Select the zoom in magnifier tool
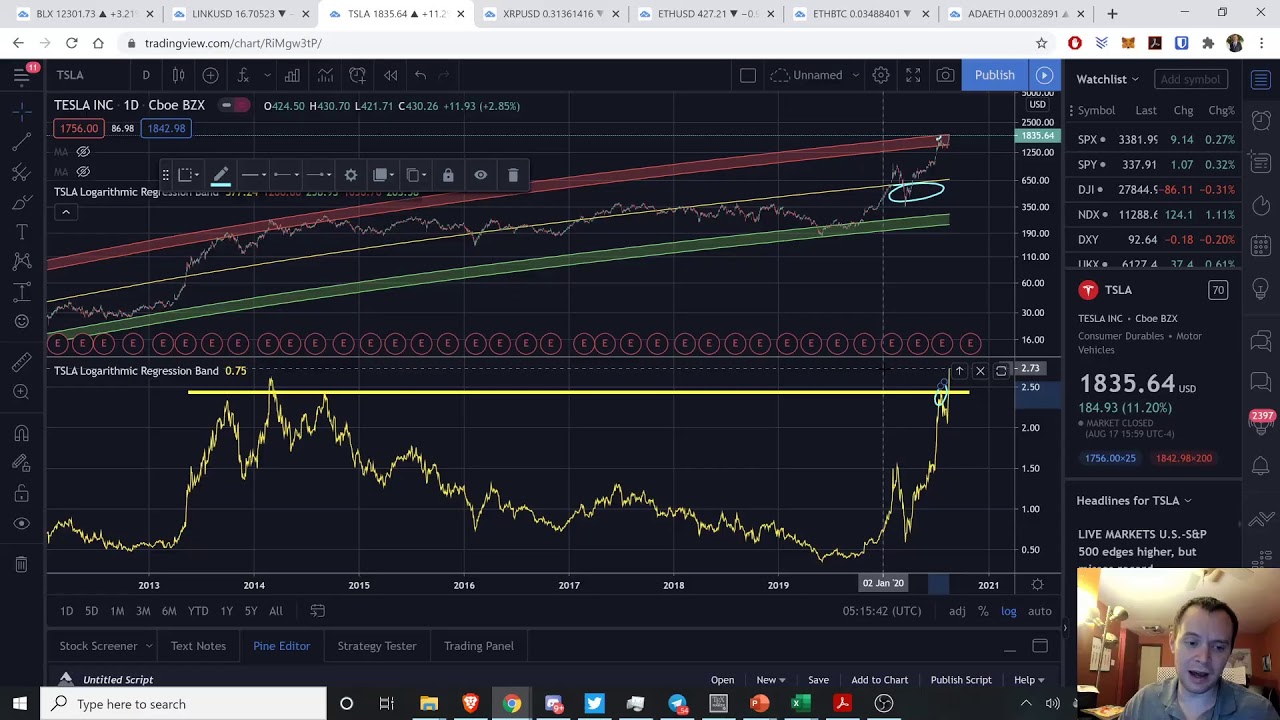The image size is (1280, 720). (x=21, y=391)
